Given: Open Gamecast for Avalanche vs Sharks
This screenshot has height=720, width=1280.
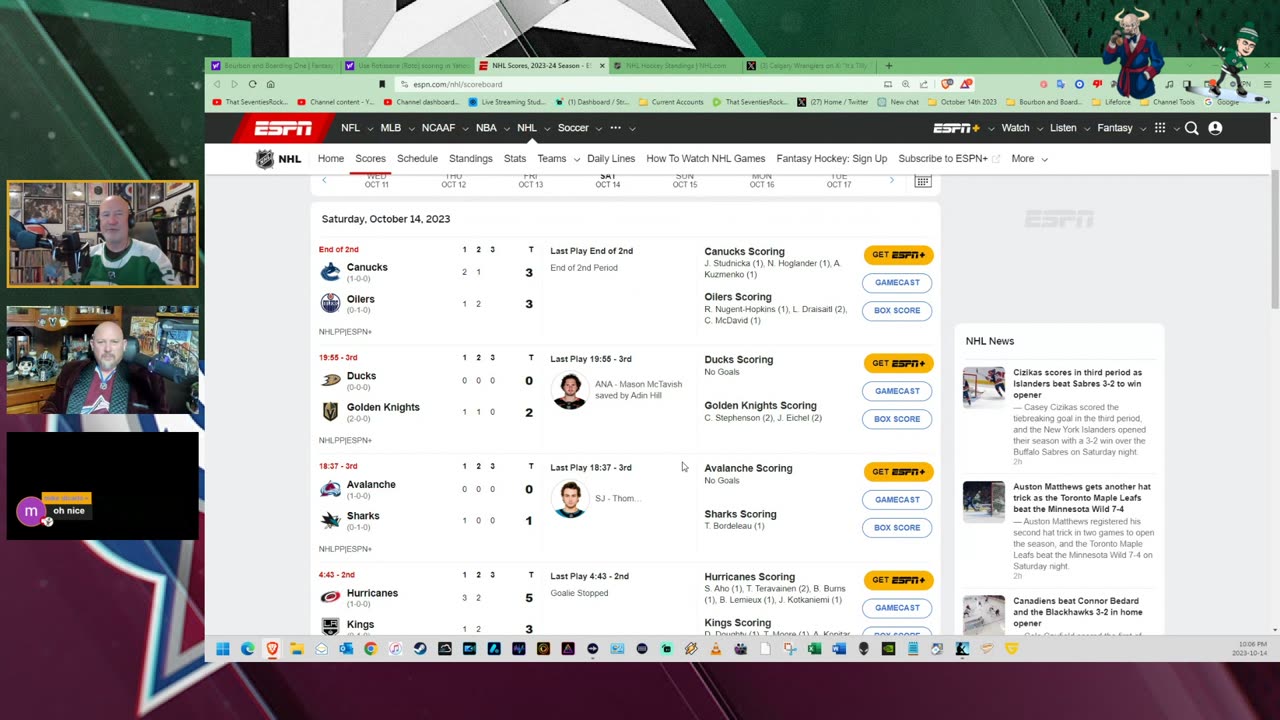Looking at the screenshot, I should 897,500.
